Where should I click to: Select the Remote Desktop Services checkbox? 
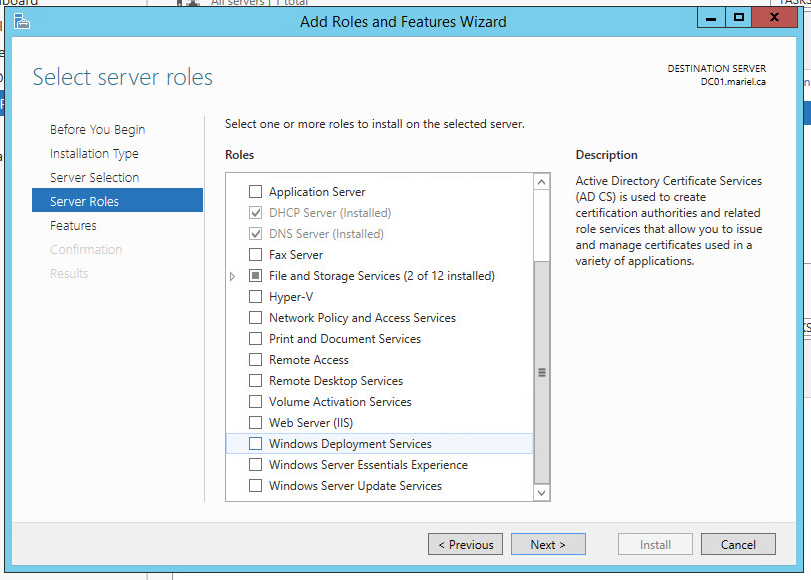click(x=256, y=381)
